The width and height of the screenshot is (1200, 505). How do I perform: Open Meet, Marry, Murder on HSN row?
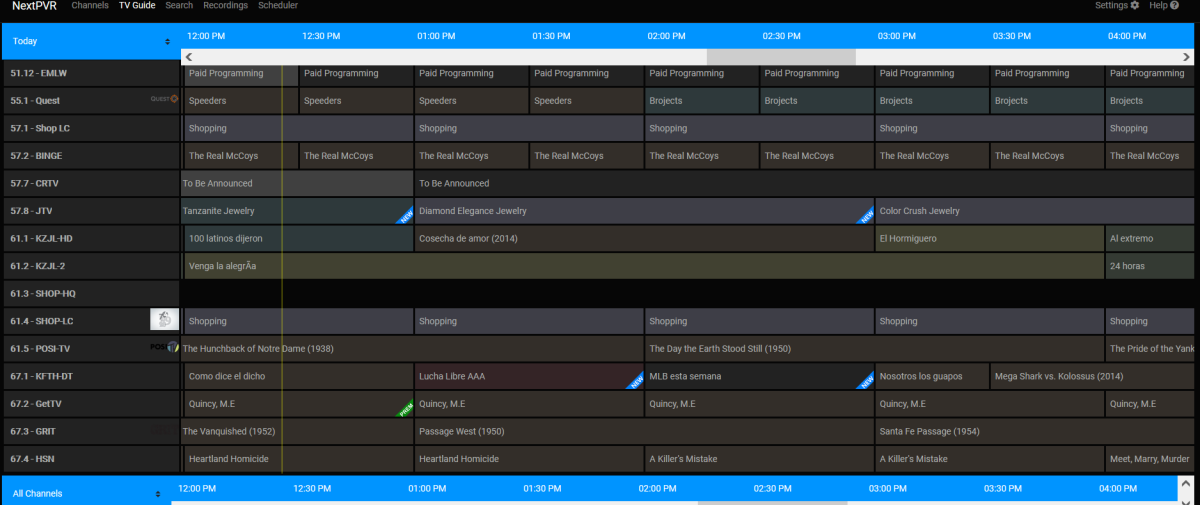1152,459
